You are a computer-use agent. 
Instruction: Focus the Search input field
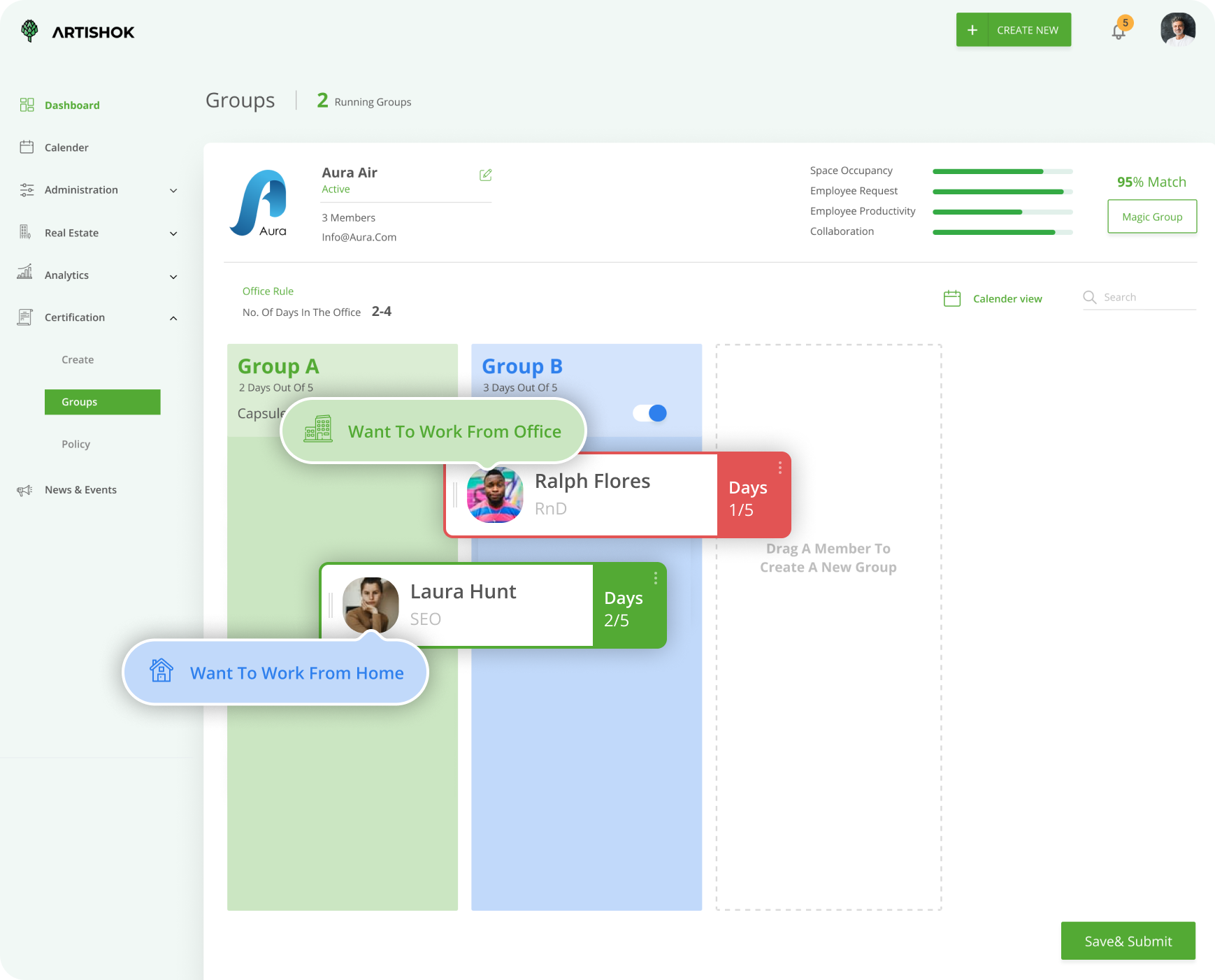pyautogui.click(x=1139, y=298)
